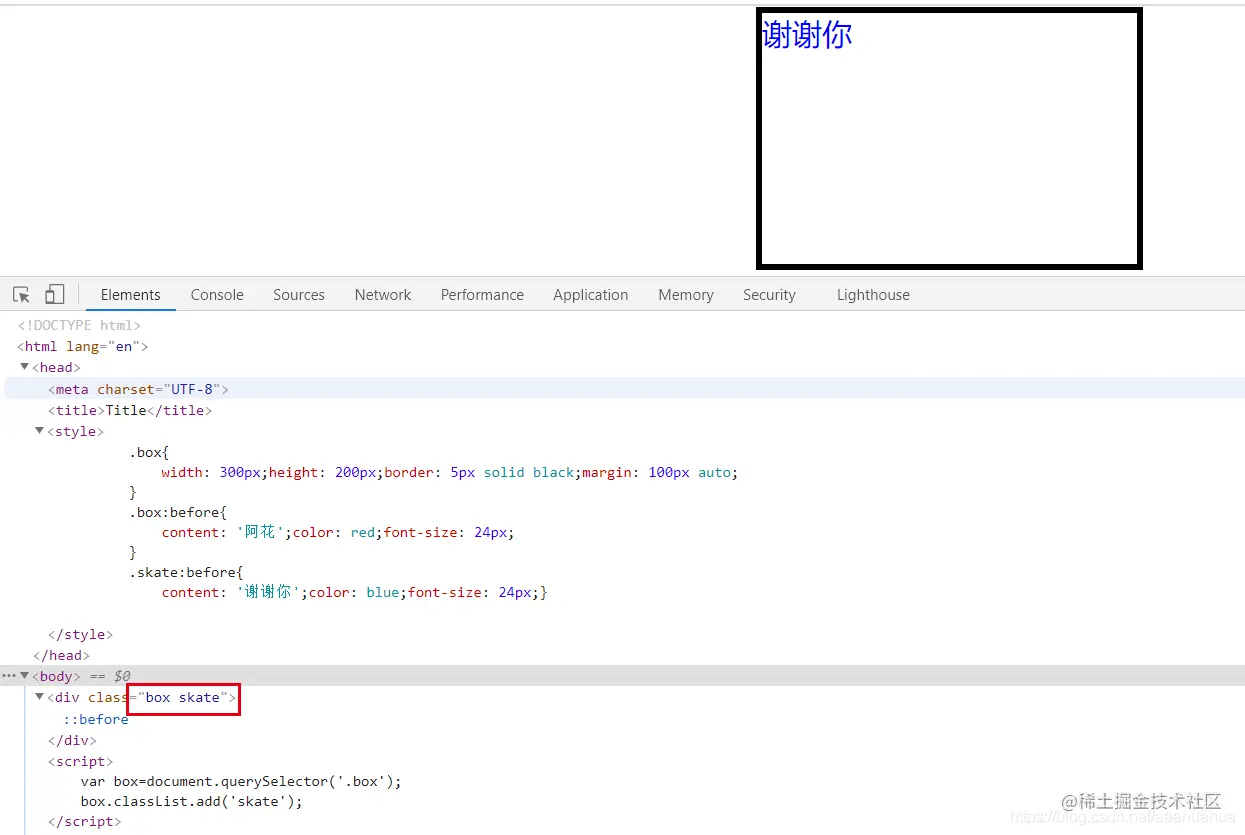Open the Lighthouse tab

click(873, 295)
